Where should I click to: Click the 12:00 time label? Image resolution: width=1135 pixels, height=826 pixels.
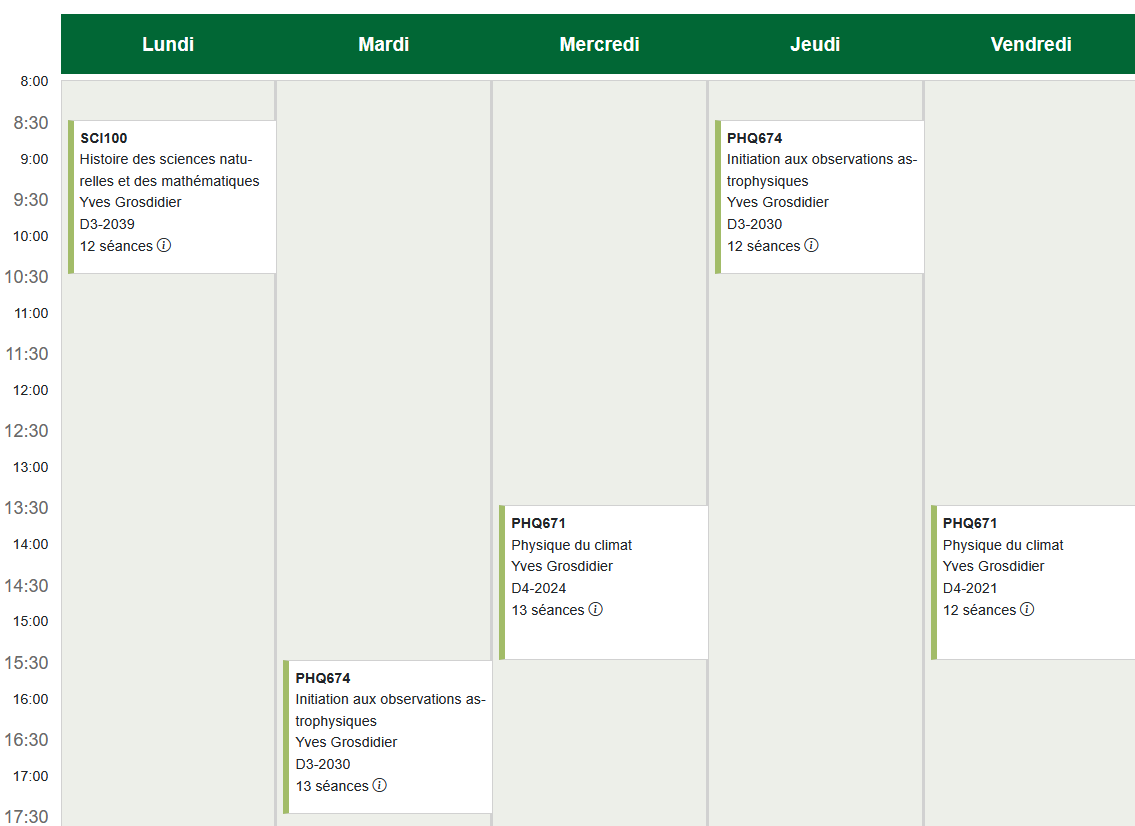[30, 390]
